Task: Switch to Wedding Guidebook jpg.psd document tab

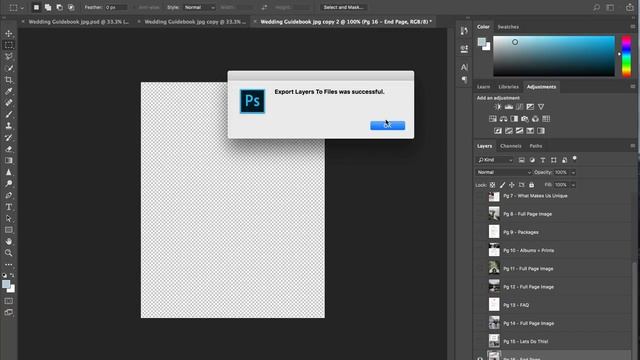Action: [78, 22]
